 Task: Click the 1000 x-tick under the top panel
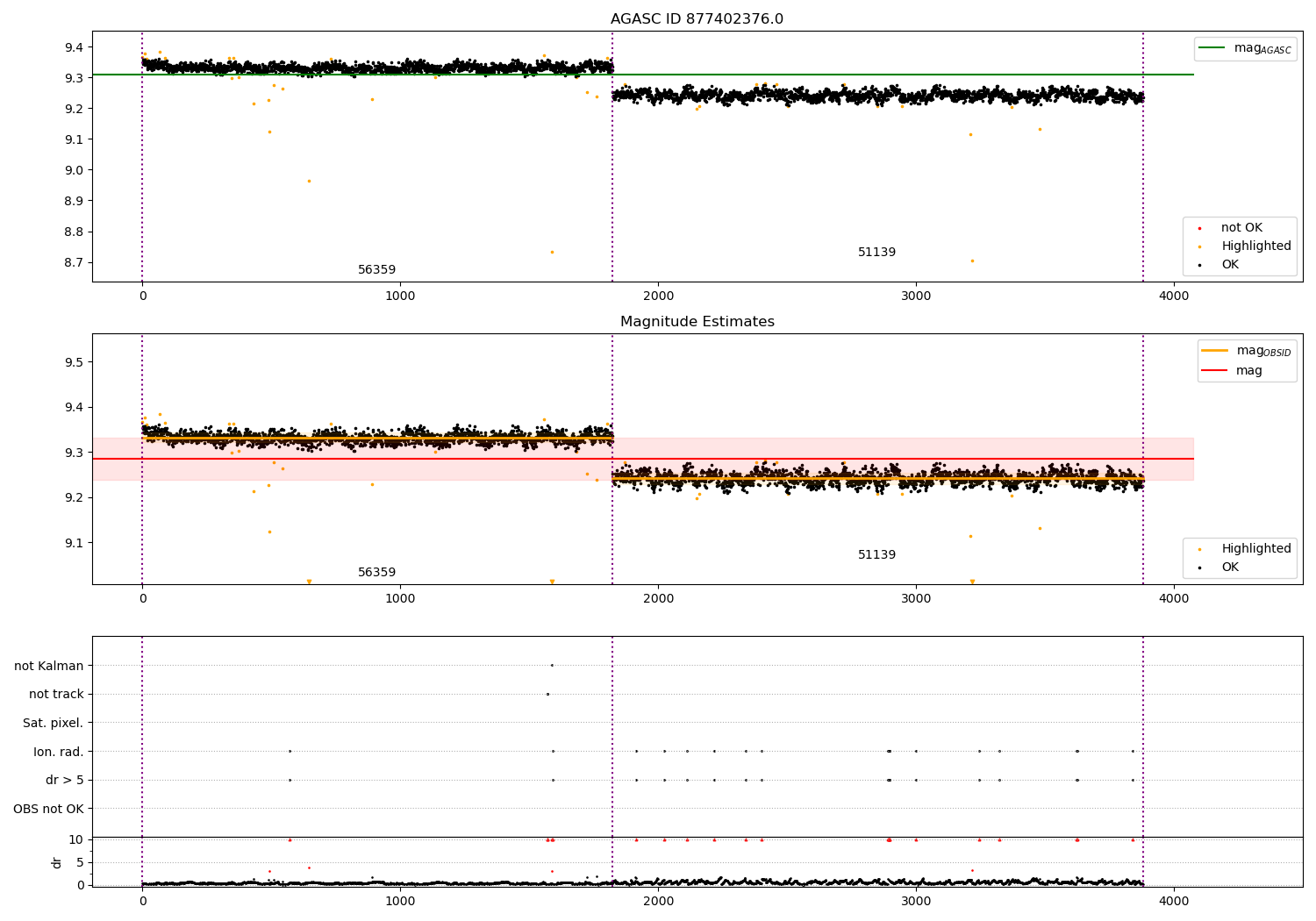(400, 296)
